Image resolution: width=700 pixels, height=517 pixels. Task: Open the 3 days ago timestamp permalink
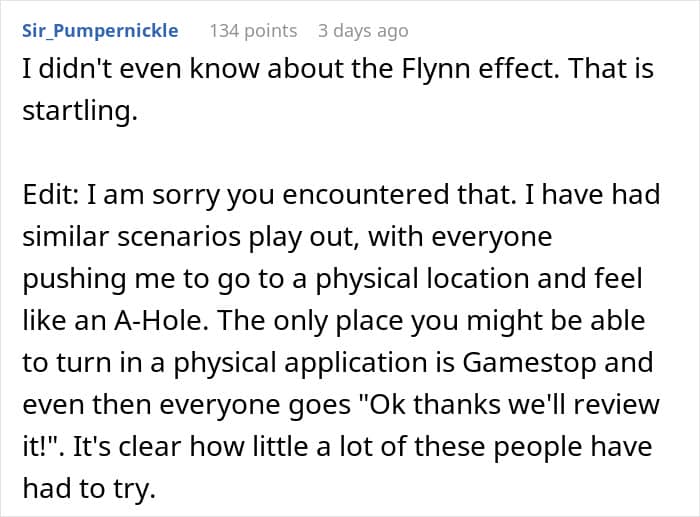pyautogui.click(x=363, y=31)
